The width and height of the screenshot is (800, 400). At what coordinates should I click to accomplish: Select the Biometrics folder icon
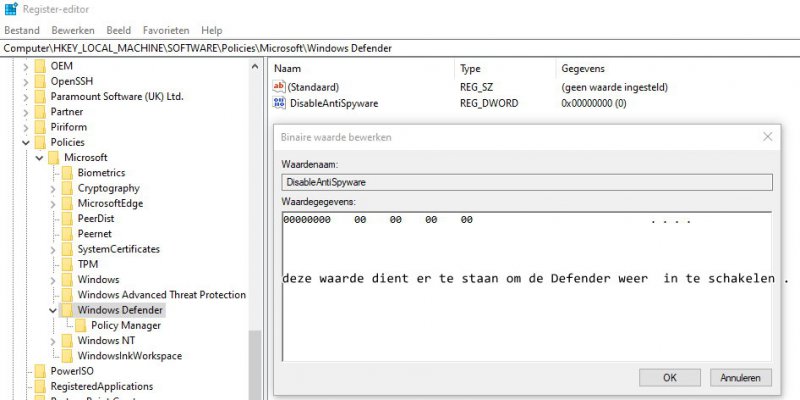pos(67,173)
